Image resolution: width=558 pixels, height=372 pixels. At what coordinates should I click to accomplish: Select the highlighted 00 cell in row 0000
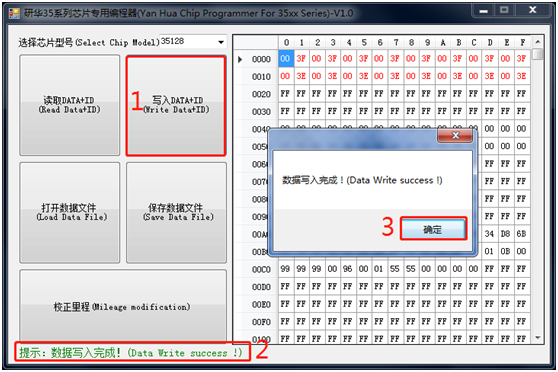(x=286, y=59)
